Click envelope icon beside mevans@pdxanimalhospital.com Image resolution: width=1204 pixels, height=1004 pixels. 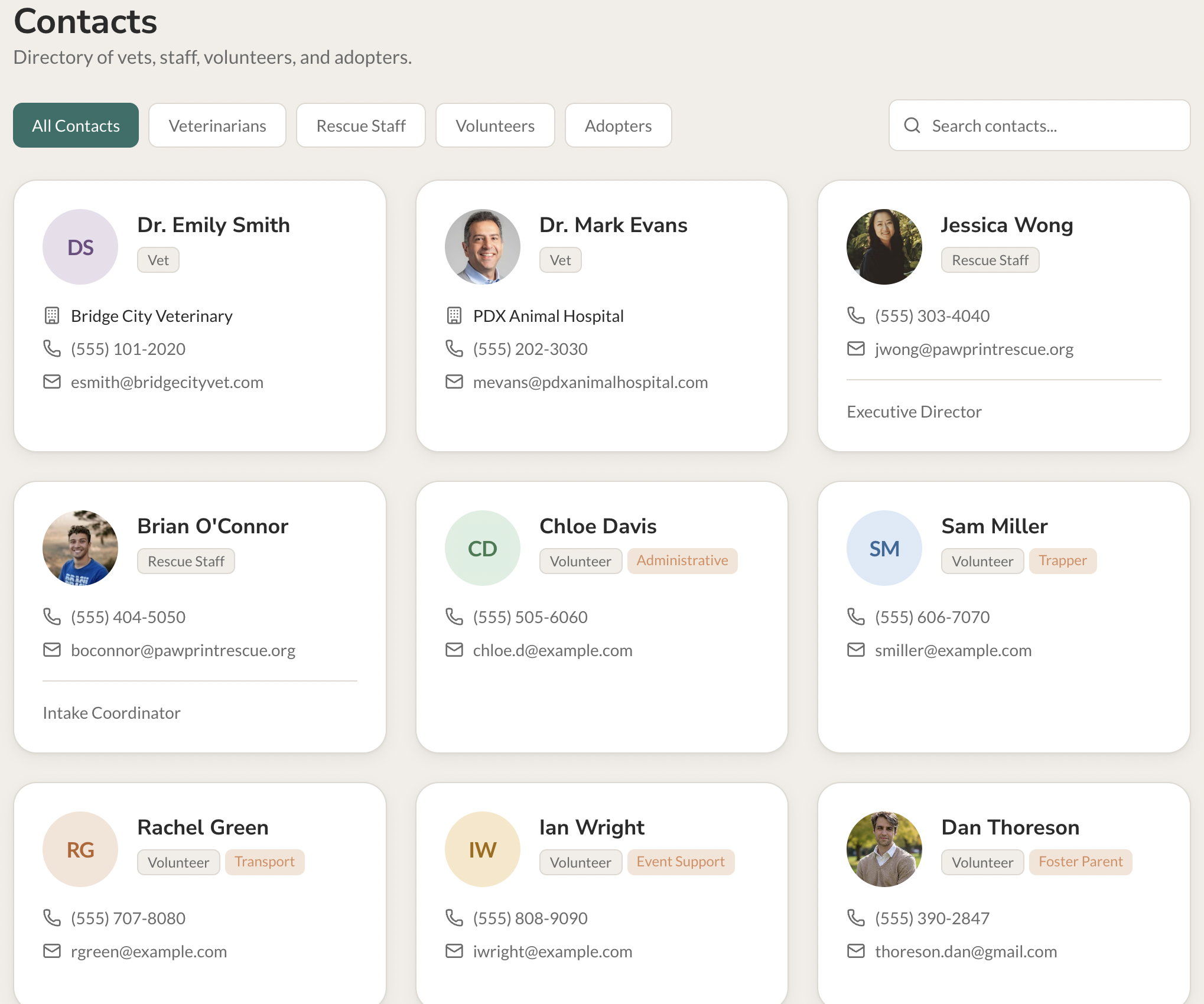coord(454,382)
